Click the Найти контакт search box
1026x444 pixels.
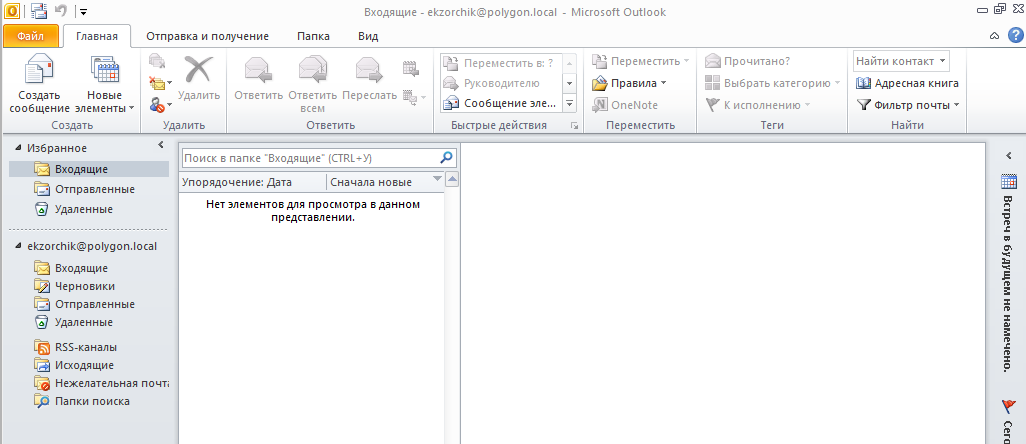(901, 61)
